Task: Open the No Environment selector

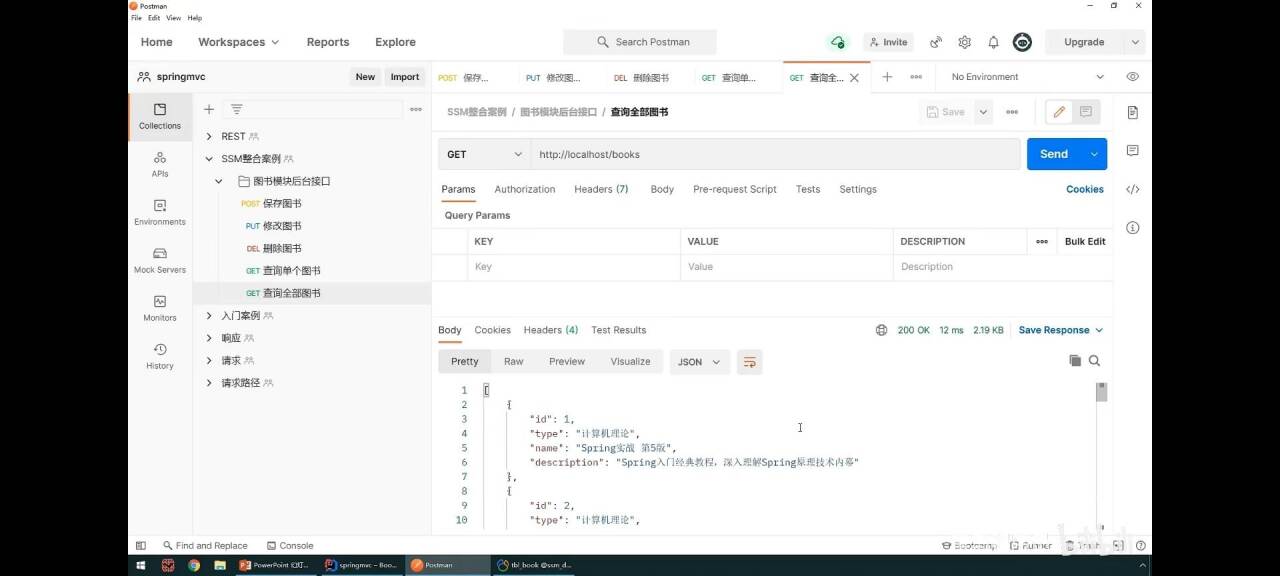Action: click(x=1028, y=77)
